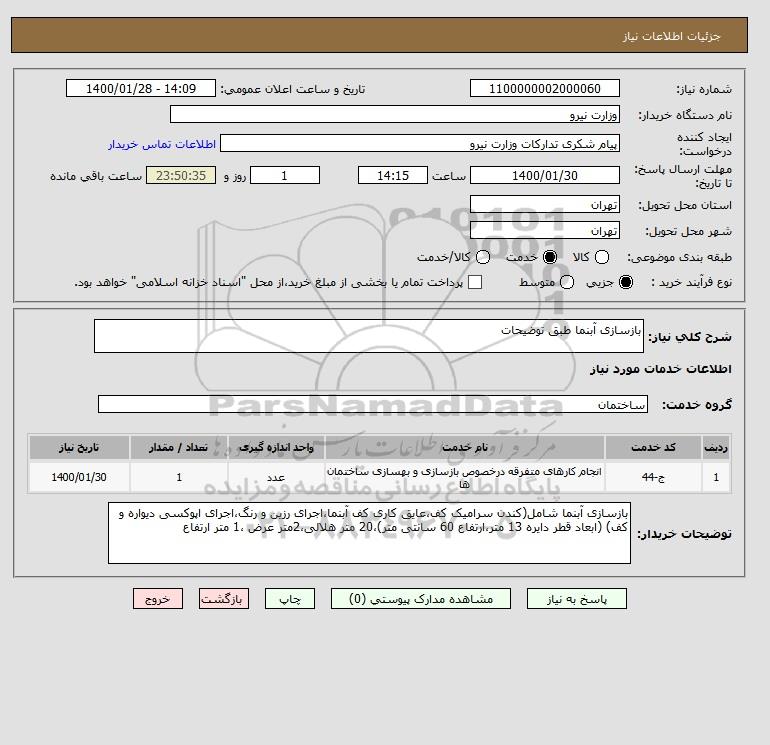
Task: Click the تعداد / مقدار column header
Action: pyautogui.click(x=179, y=447)
